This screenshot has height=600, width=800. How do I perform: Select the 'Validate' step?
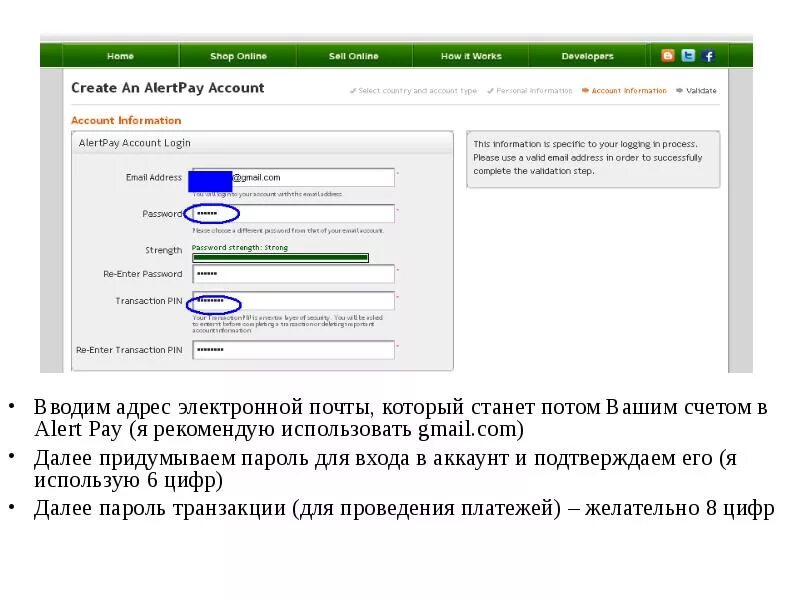pyautogui.click(x=696, y=91)
